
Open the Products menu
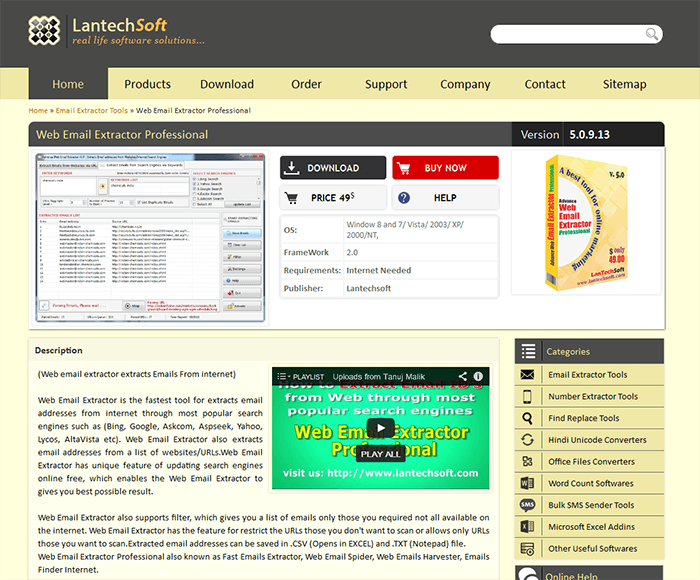click(147, 84)
